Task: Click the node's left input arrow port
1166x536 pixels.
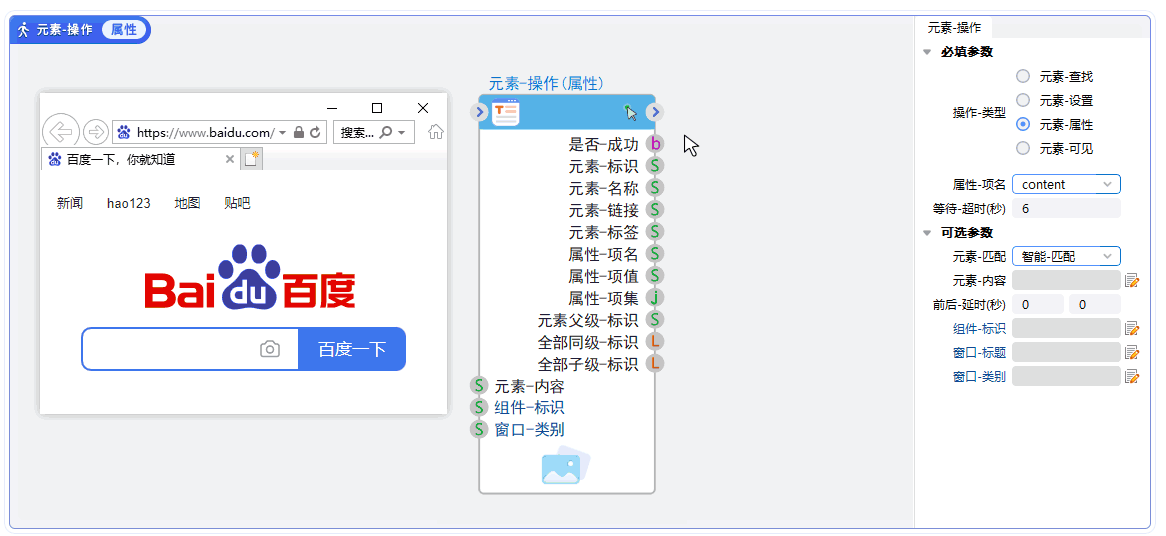Action: click(480, 112)
